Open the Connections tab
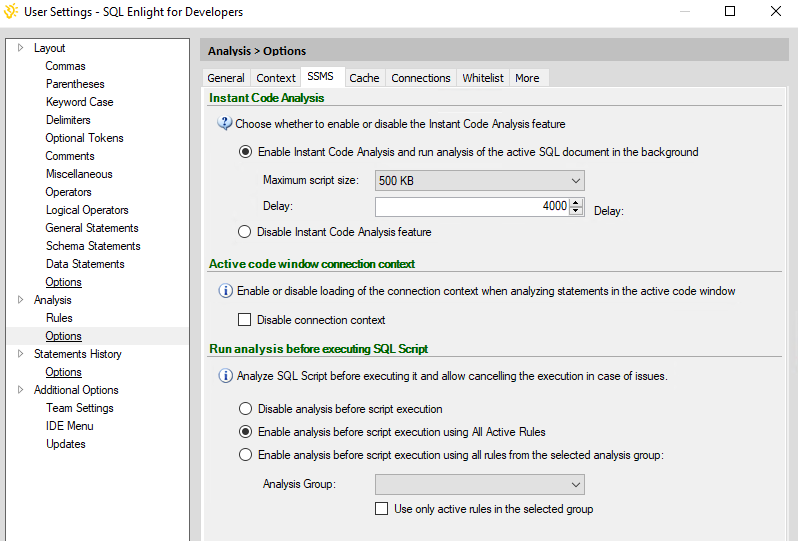Screen dimensions: 798x541 click(421, 78)
